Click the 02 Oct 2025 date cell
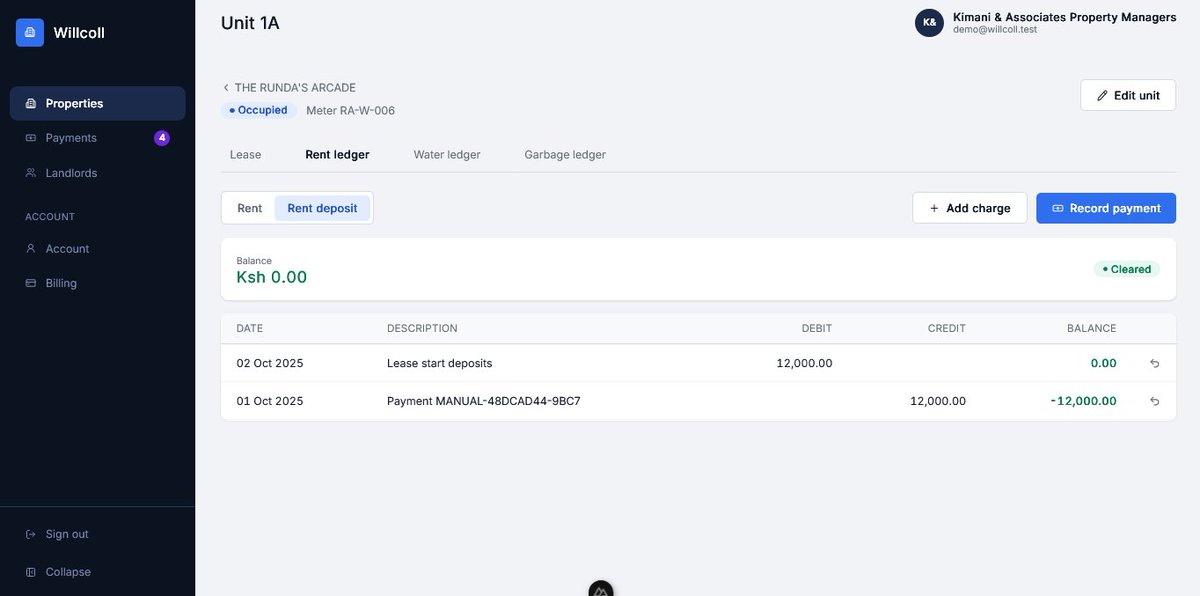Viewport: 1200px width, 596px height. point(270,364)
